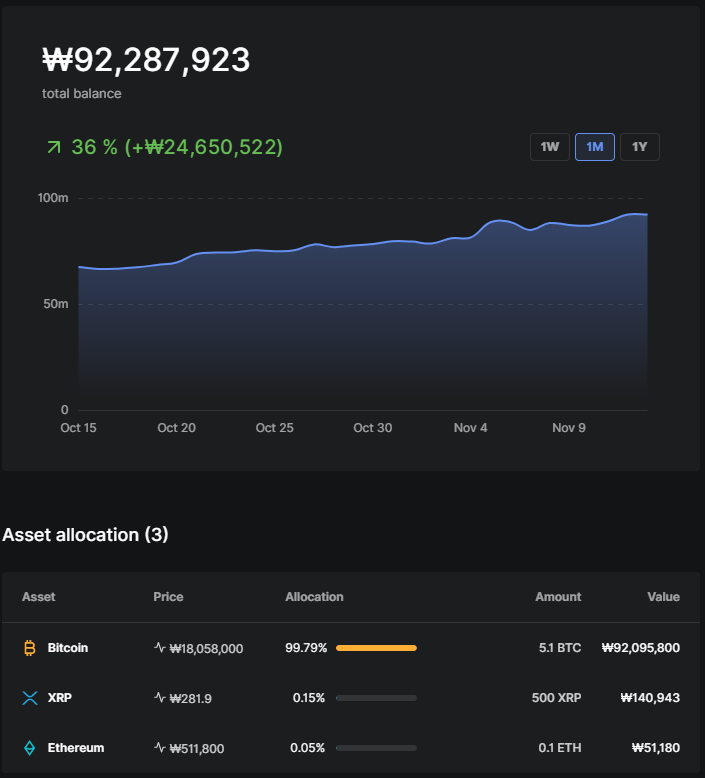Click the pulse icon beside ₩511,800
Image resolution: width=705 pixels, height=778 pixels.
160,747
